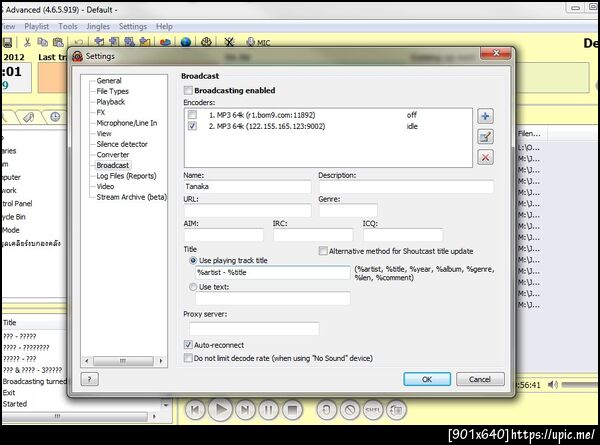The height and width of the screenshot is (445, 600).
Task: Click the speaker volume icon
Action: [553, 385]
